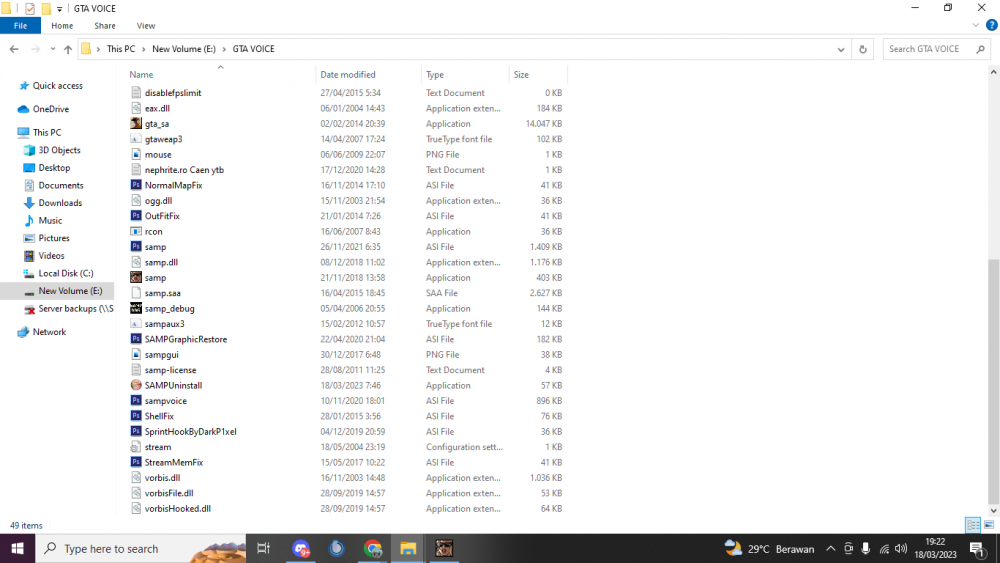Open the recent locations dropdown arrow
This screenshot has height=563, width=1000.
pos(52,49)
